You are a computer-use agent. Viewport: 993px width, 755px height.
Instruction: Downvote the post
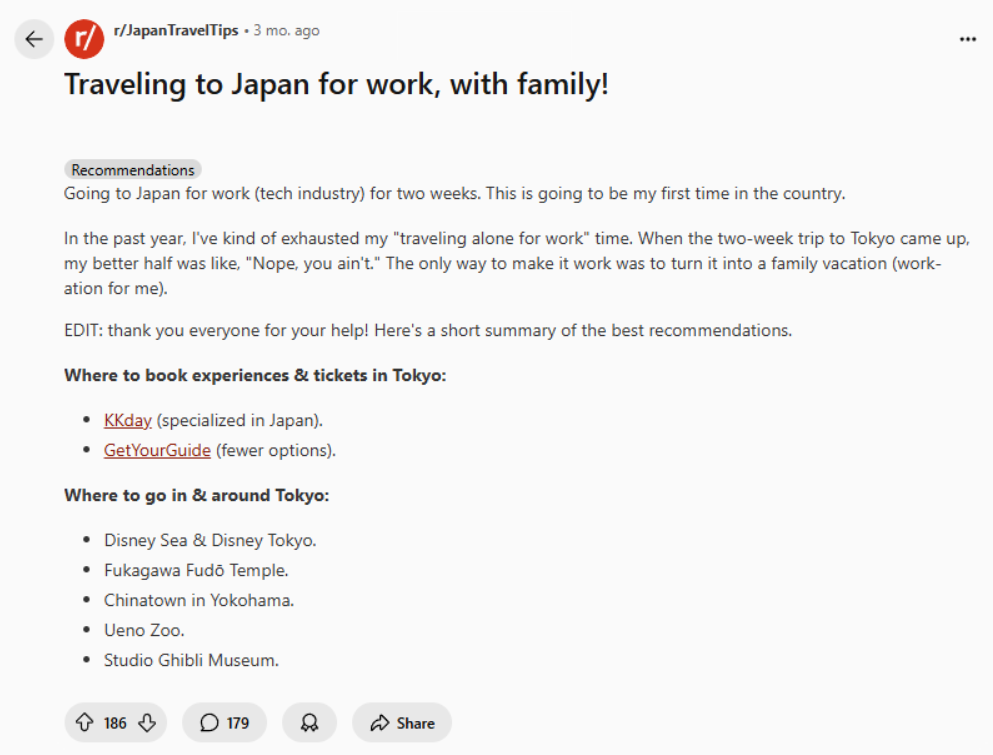pyautogui.click(x=147, y=723)
